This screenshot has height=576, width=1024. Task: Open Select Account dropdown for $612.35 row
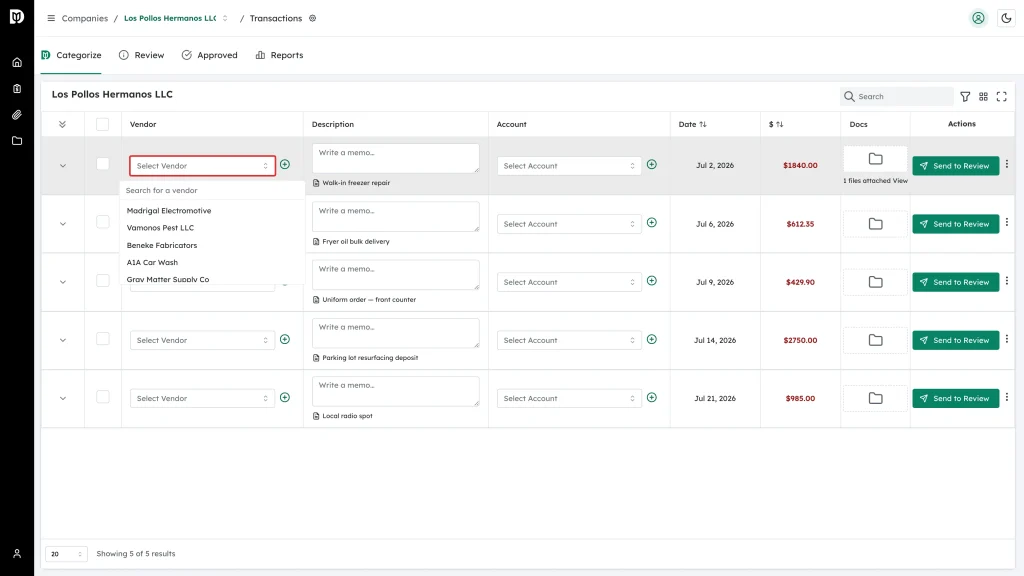(x=569, y=224)
